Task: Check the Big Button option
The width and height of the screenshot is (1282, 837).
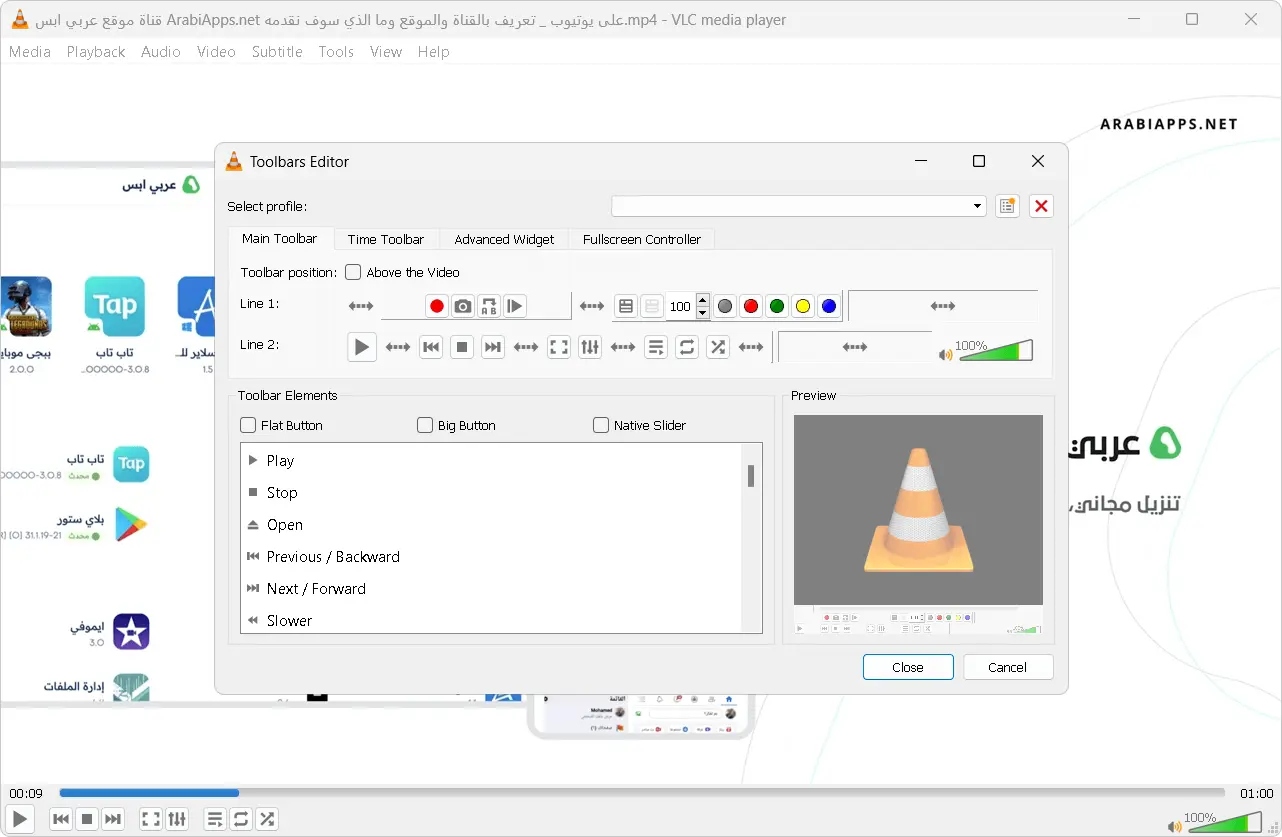Action: (424, 425)
